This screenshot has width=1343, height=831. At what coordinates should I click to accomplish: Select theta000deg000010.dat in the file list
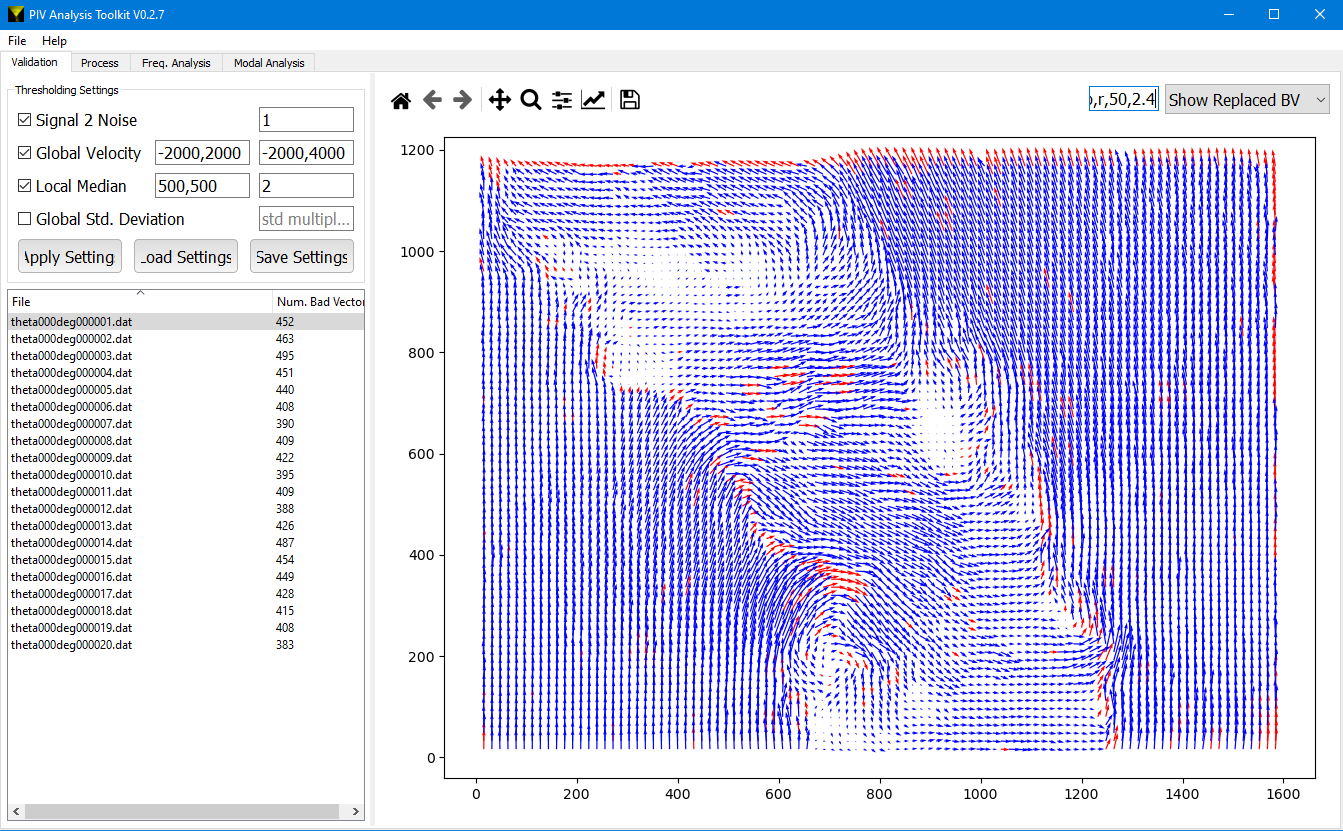tap(71, 475)
